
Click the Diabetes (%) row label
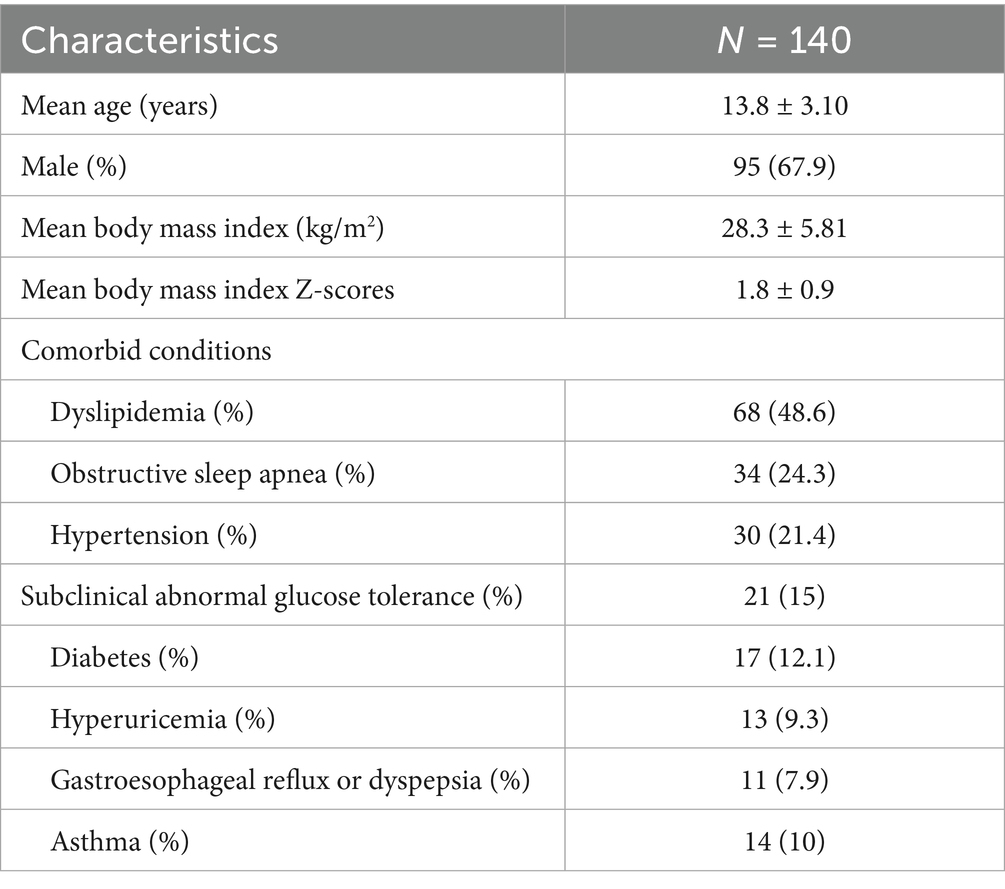pos(124,658)
